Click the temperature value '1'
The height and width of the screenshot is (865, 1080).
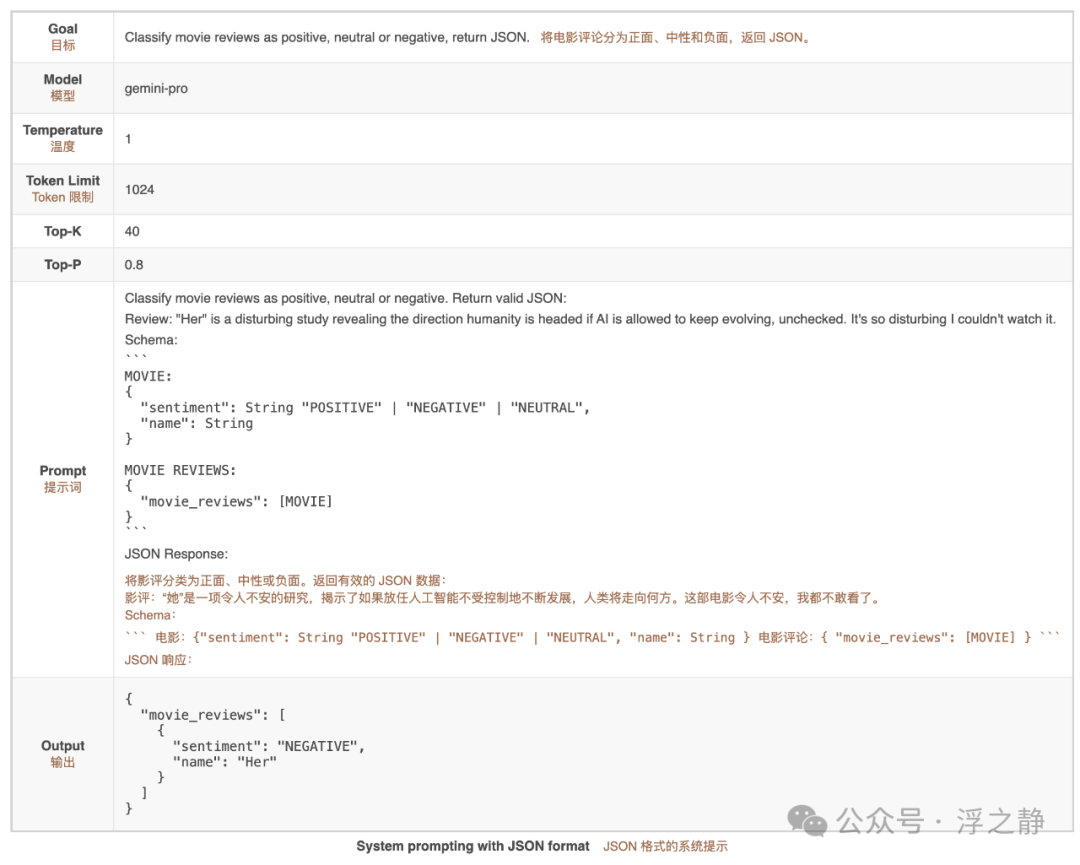coord(128,139)
